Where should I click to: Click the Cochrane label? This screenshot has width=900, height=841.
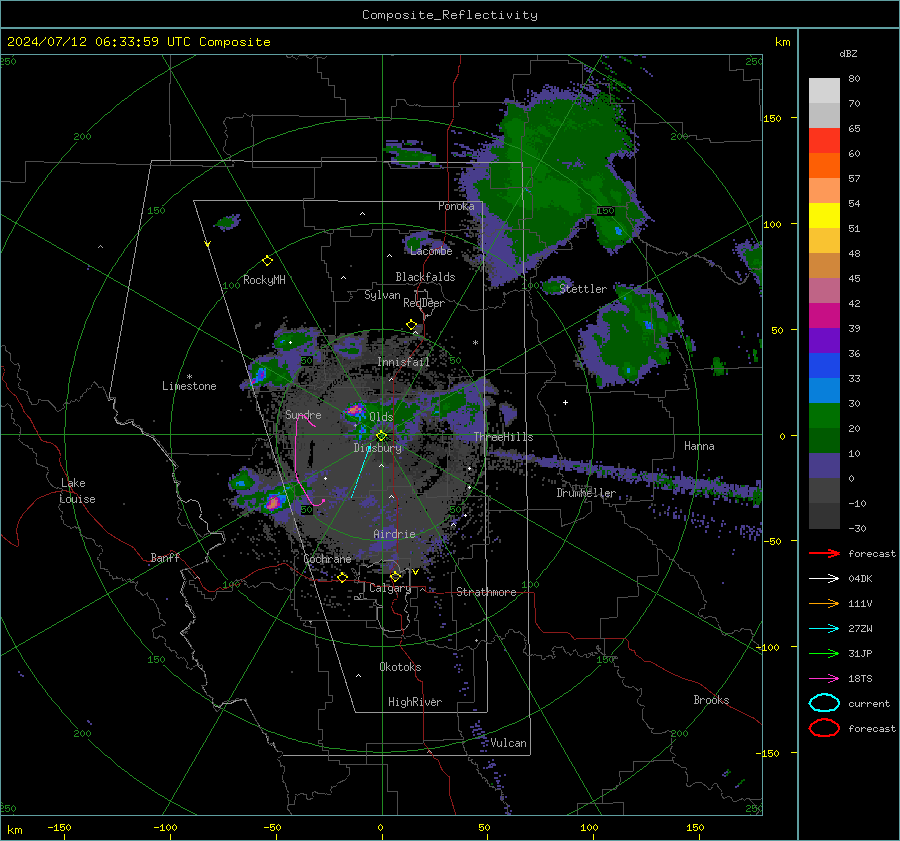(327, 559)
